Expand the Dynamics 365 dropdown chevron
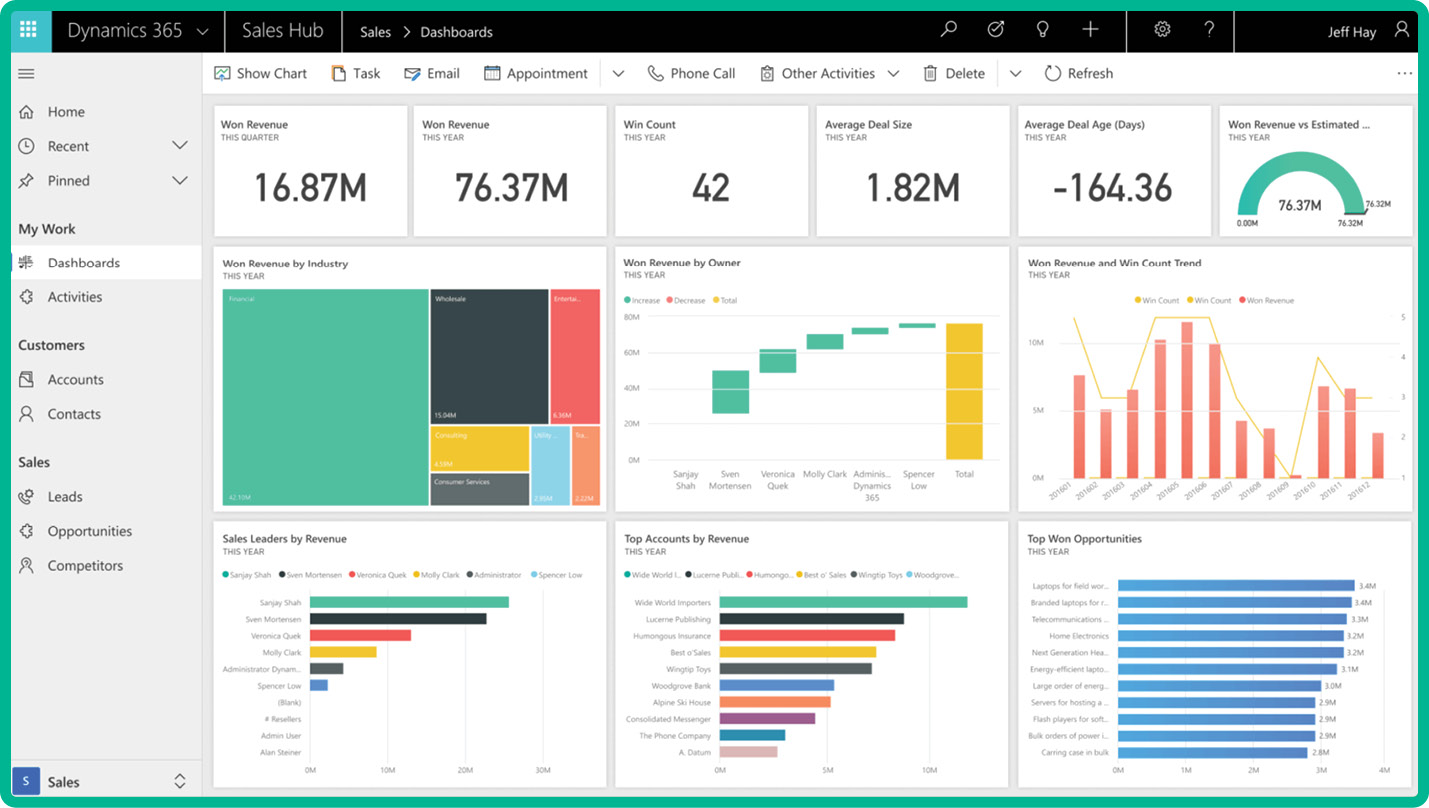Screen dimensions: 1429x808 [x=203, y=31]
